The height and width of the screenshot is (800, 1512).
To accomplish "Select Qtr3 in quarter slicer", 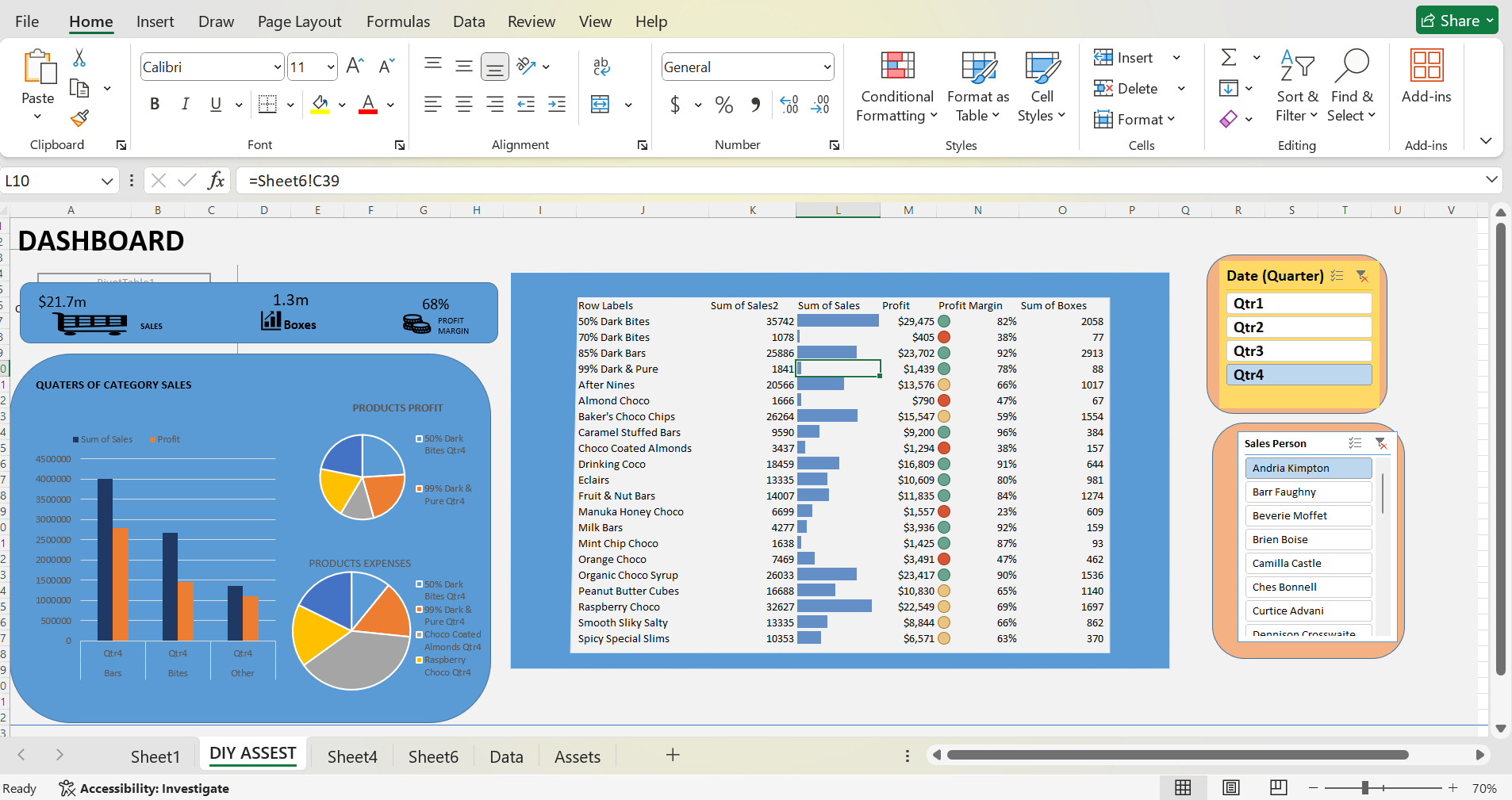I will pyautogui.click(x=1299, y=351).
